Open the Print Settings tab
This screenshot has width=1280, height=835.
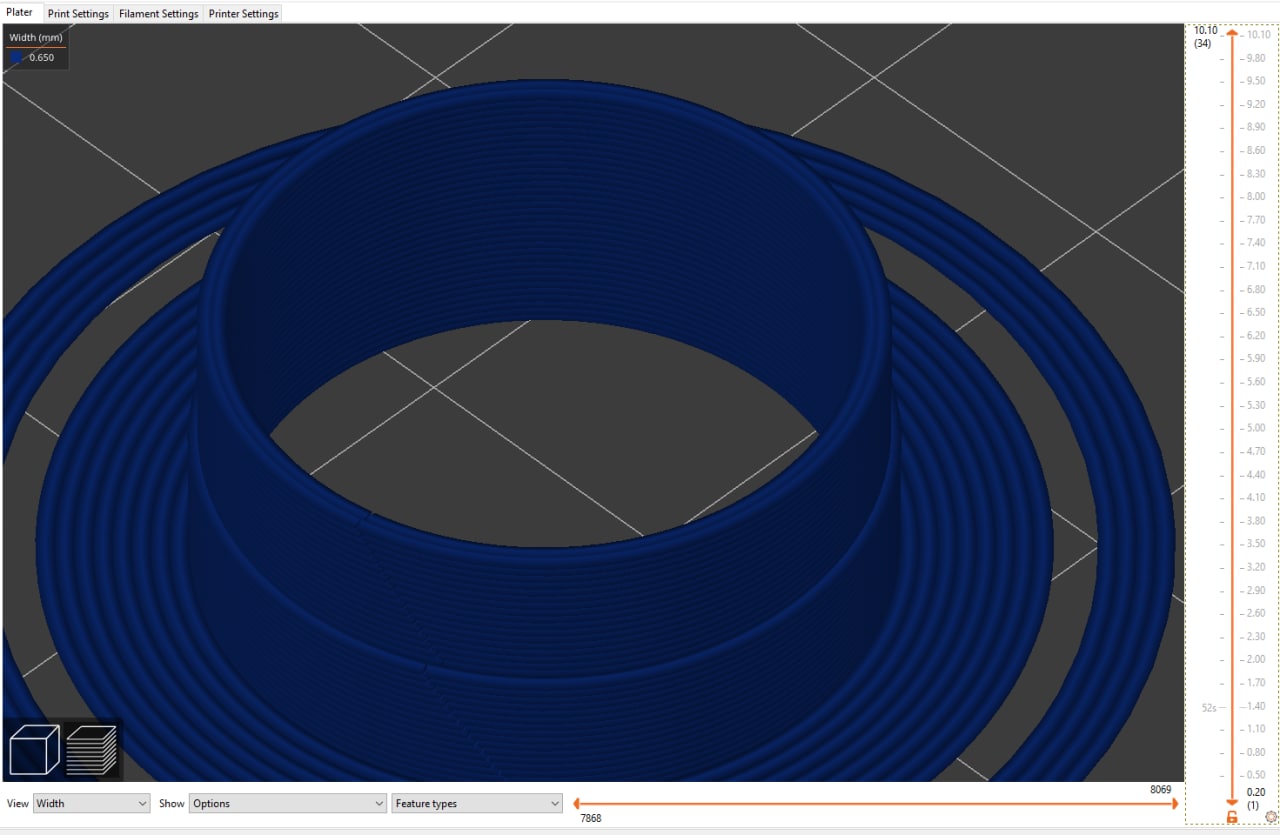coord(78,14)
